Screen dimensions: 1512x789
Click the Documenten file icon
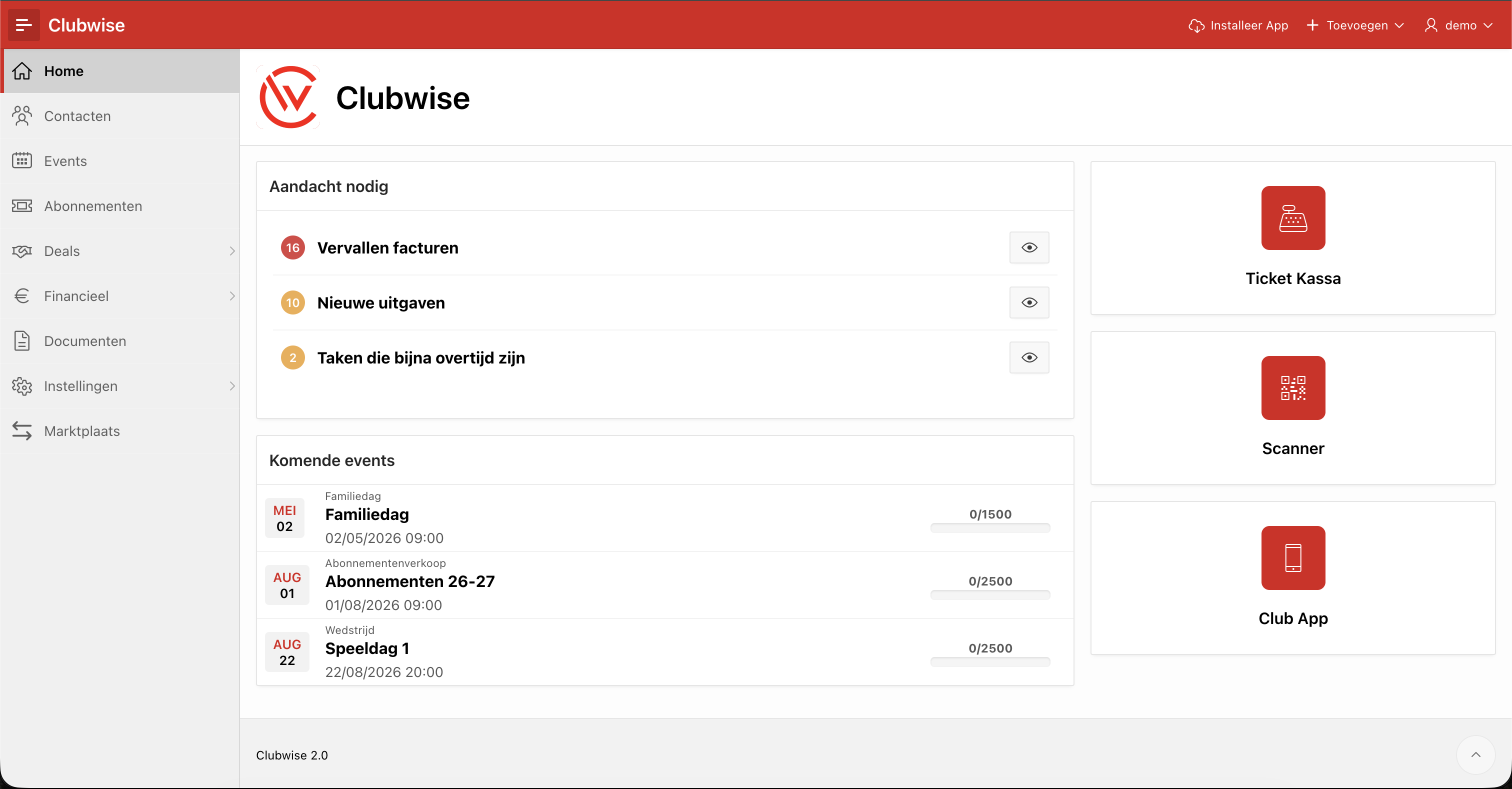[x=22, y=341]
